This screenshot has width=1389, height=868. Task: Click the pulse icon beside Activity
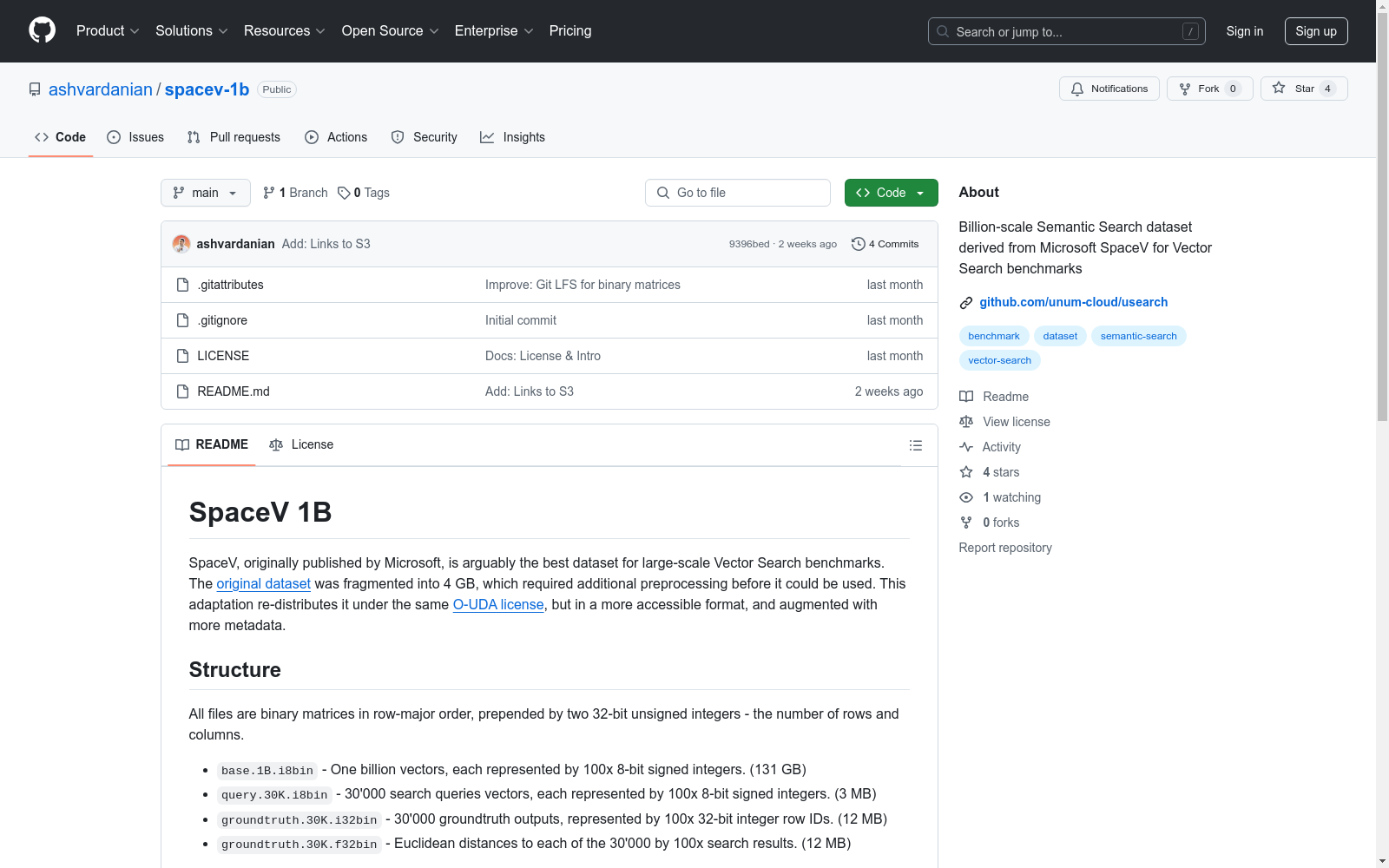(x=966, y=447)
